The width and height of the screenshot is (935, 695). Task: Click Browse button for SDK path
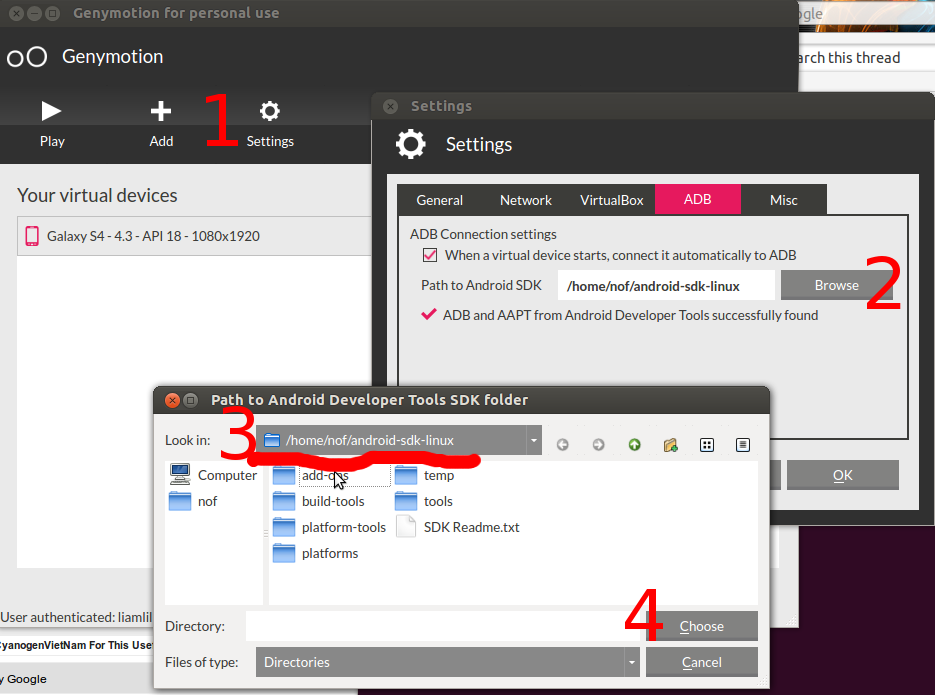837,286
